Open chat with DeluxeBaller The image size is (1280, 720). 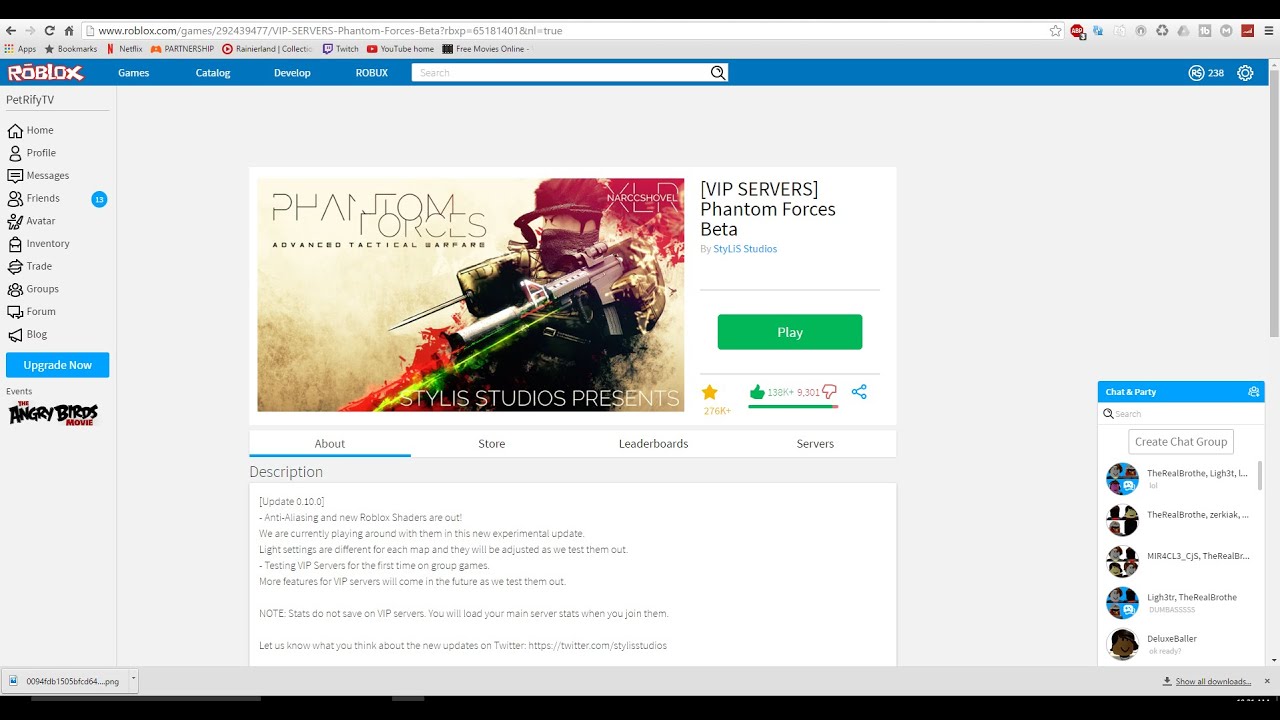coord(1181,645)
